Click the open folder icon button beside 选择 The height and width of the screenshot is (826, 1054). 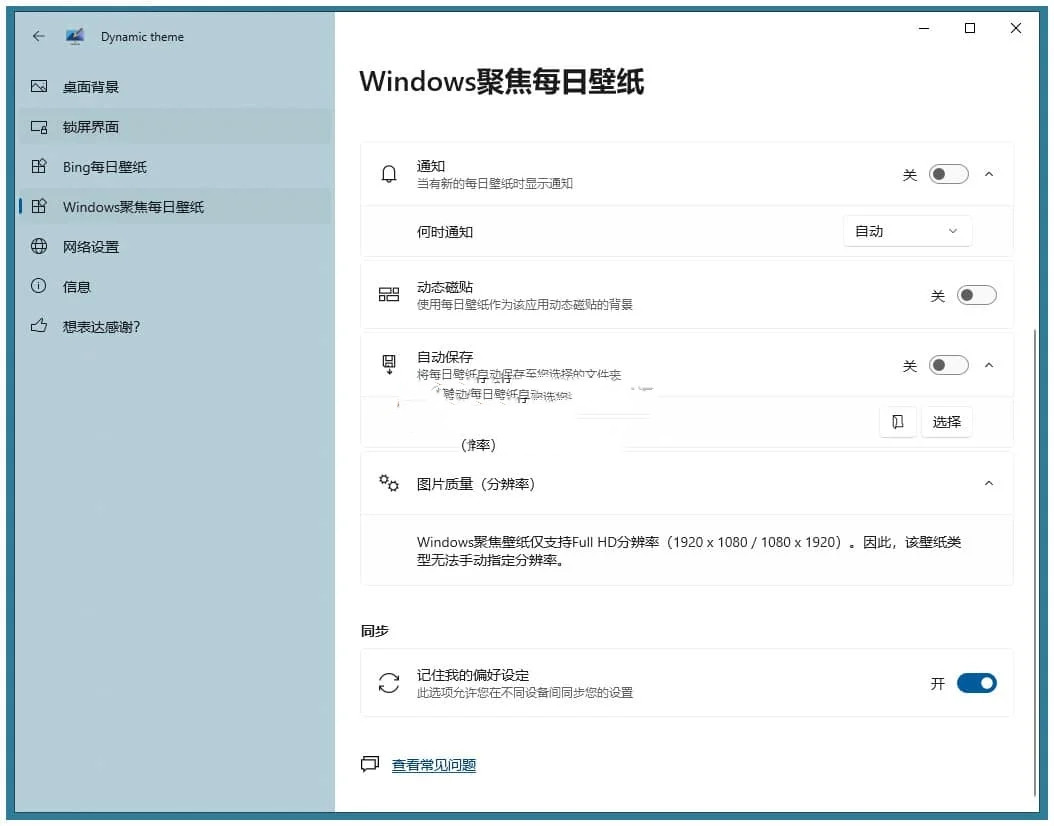coord(897,422)
